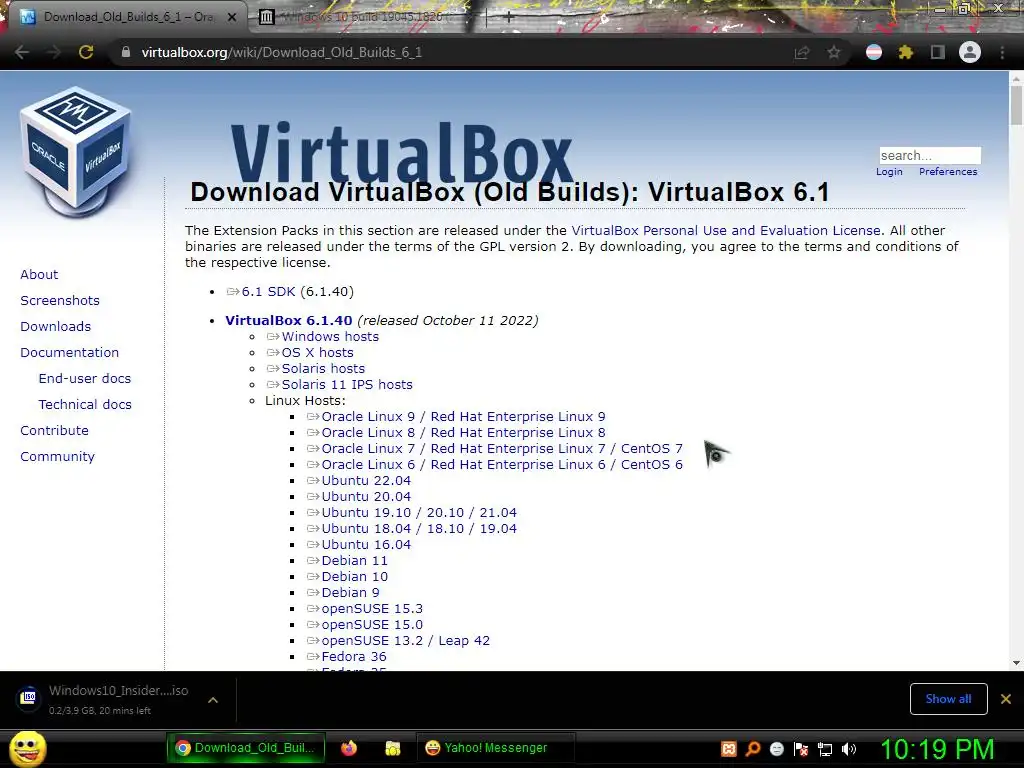Switch to the Download_Old_Builds_6_1 tab
1024x768 pixels.
point(124,17)
